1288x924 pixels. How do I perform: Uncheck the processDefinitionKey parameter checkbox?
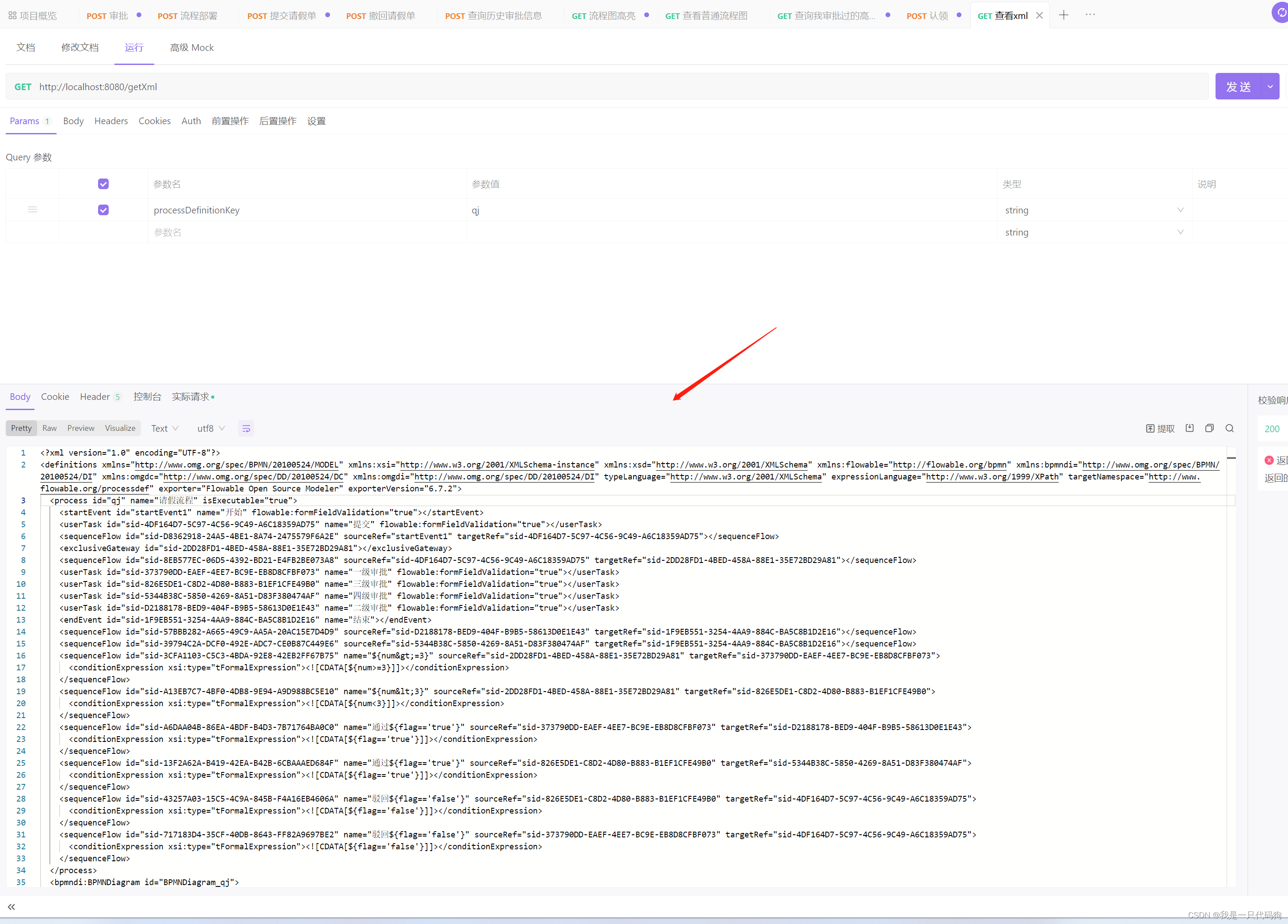103,209
